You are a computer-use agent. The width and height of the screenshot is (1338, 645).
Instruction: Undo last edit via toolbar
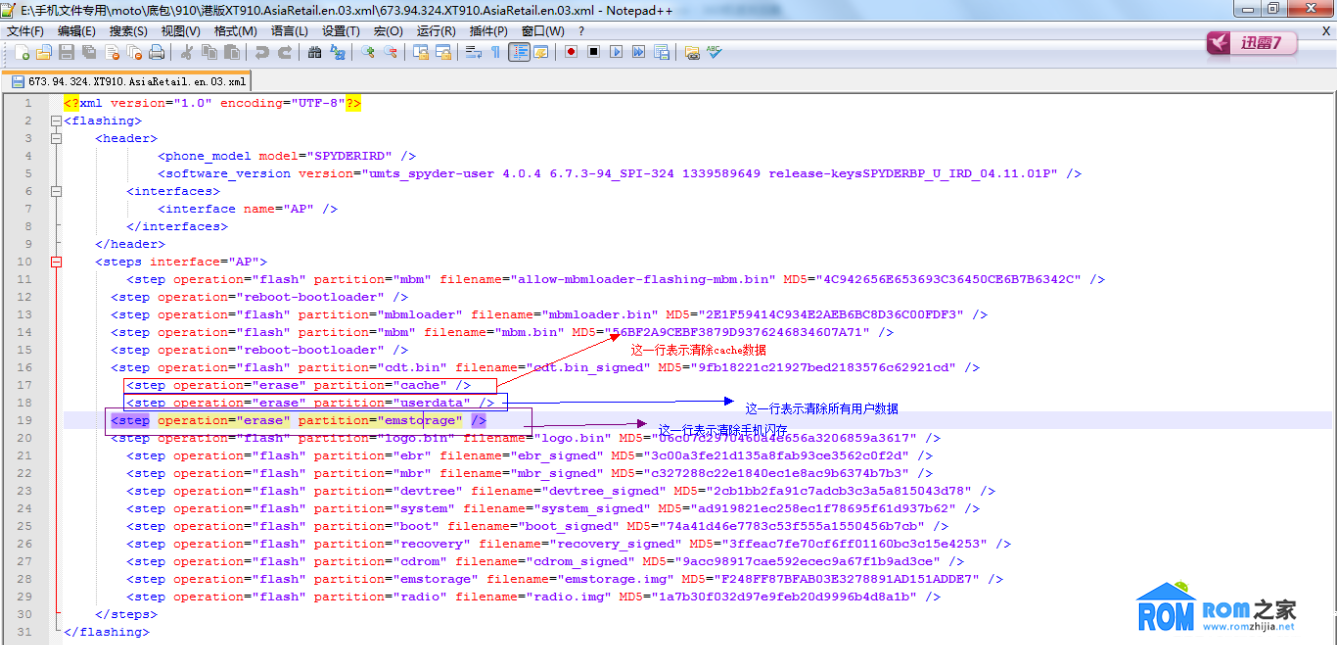coord(262,52)
